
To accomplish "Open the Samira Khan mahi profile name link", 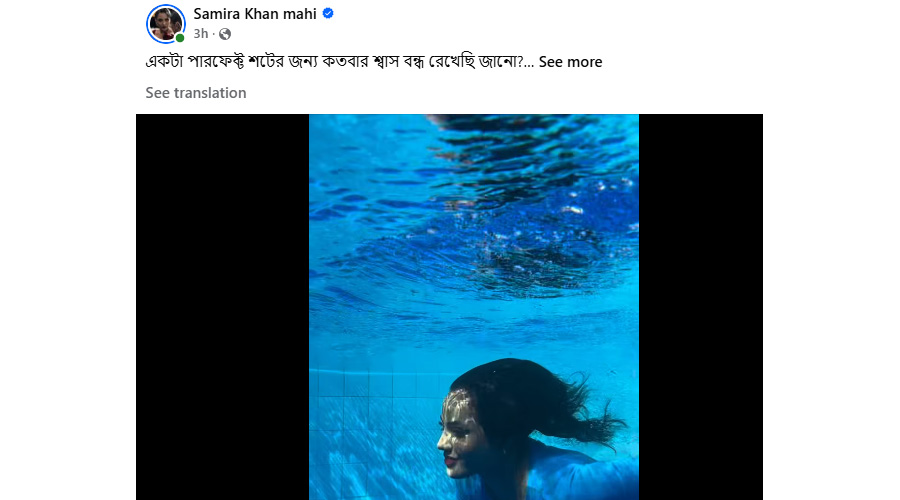I will coord(254,14).
